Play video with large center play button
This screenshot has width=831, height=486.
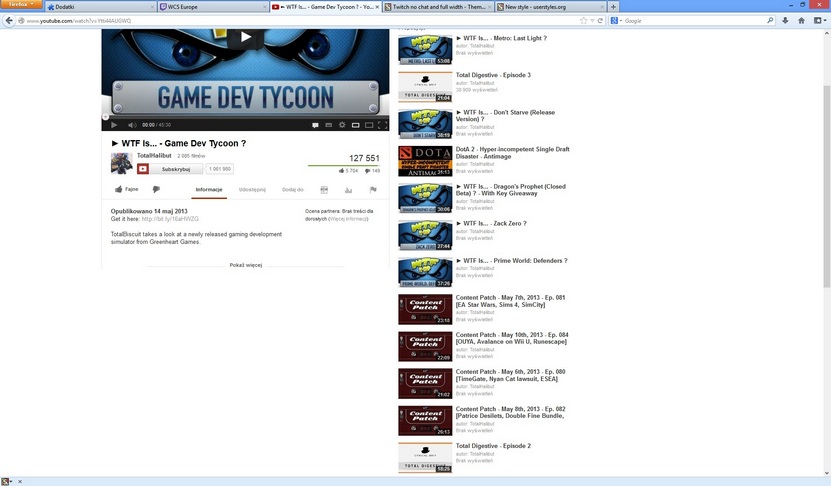(x=245, y=37)
